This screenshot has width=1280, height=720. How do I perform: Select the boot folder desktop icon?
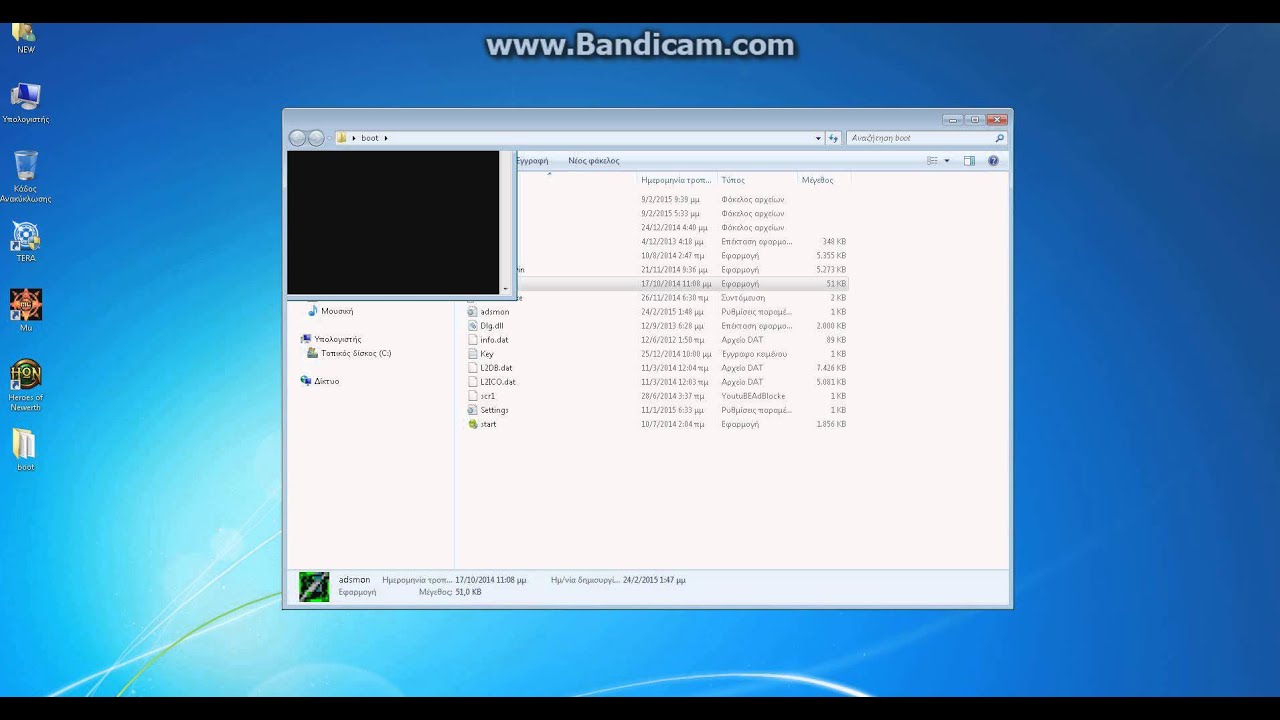click(x=25, y=445)
